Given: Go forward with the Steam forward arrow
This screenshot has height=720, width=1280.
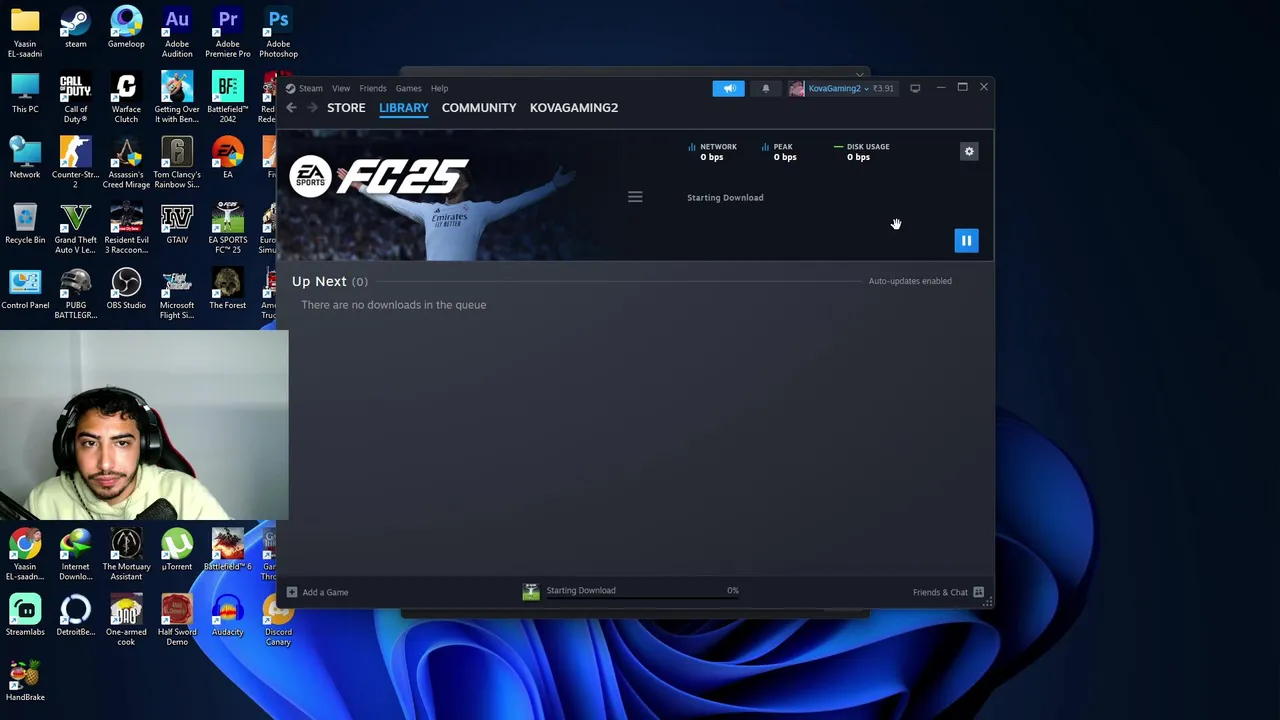Looking at the screenshot, I should (312, 107).
